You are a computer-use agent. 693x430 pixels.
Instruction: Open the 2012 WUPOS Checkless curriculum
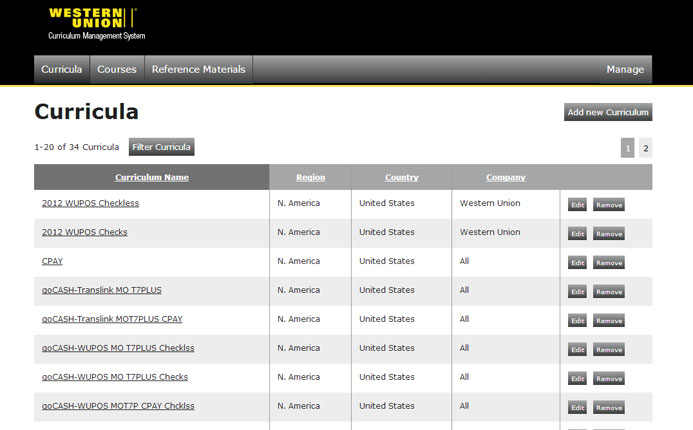[x=90, y=203]
